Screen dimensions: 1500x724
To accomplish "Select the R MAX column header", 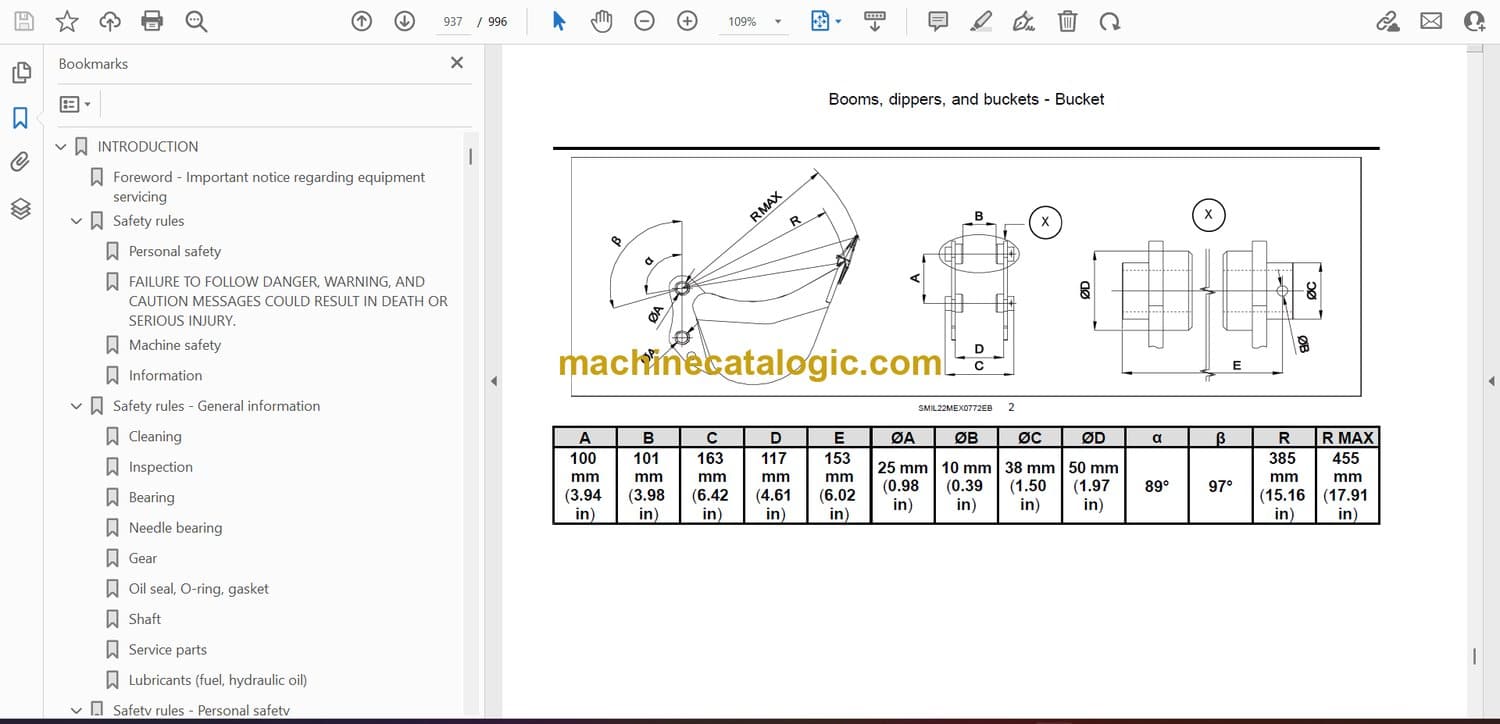I will tap(1348, 437).
